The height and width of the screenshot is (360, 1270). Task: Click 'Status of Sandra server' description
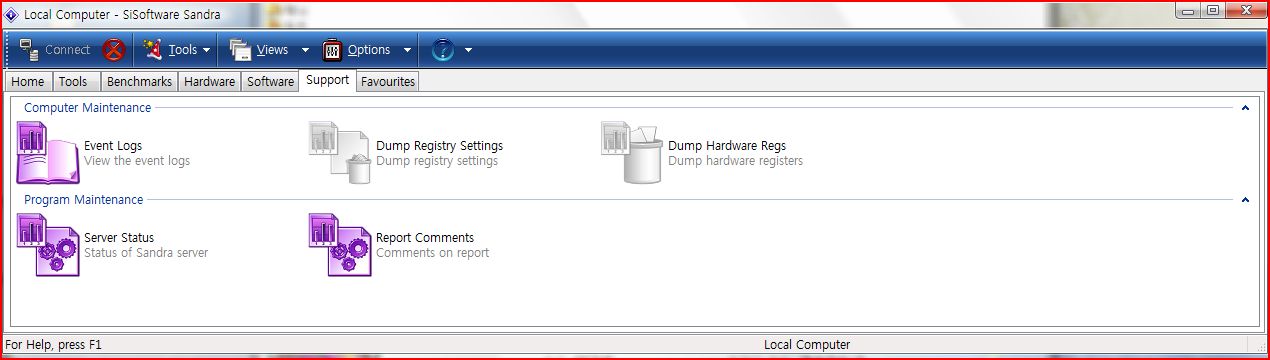point(146,253)
